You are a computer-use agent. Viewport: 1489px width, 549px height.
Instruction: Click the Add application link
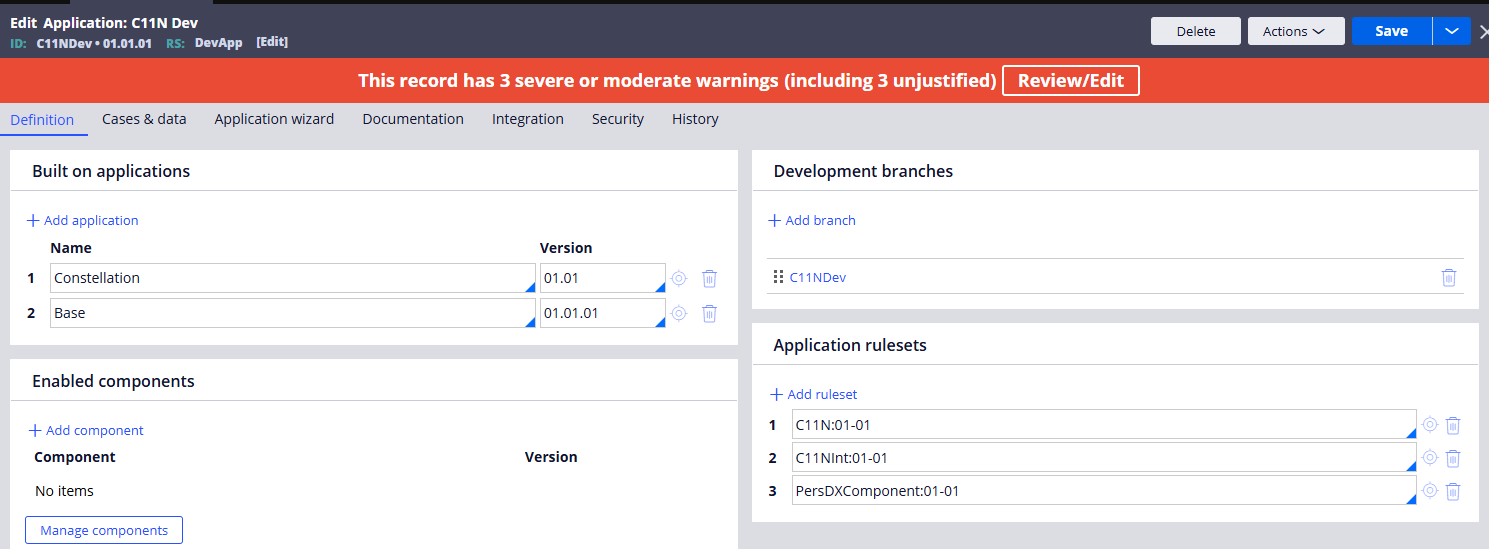pos(83,220)
